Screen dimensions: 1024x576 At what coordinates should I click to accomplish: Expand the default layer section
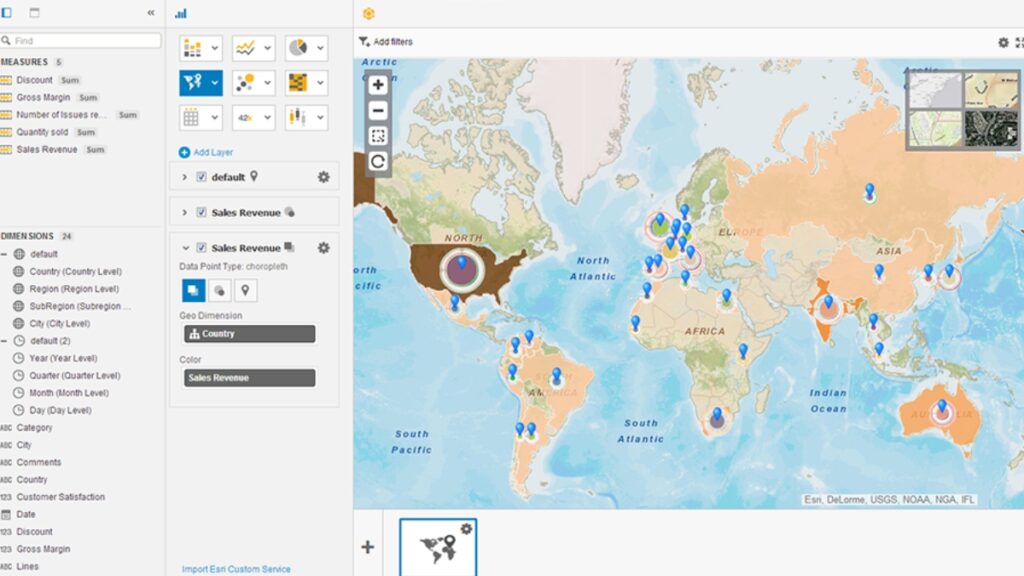185,177
